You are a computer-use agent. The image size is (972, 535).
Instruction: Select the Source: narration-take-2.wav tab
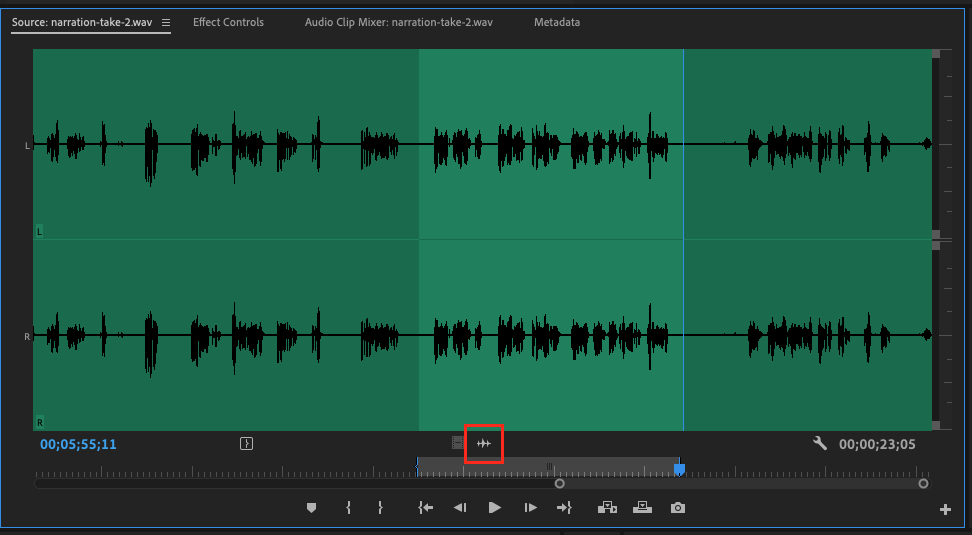82,22
